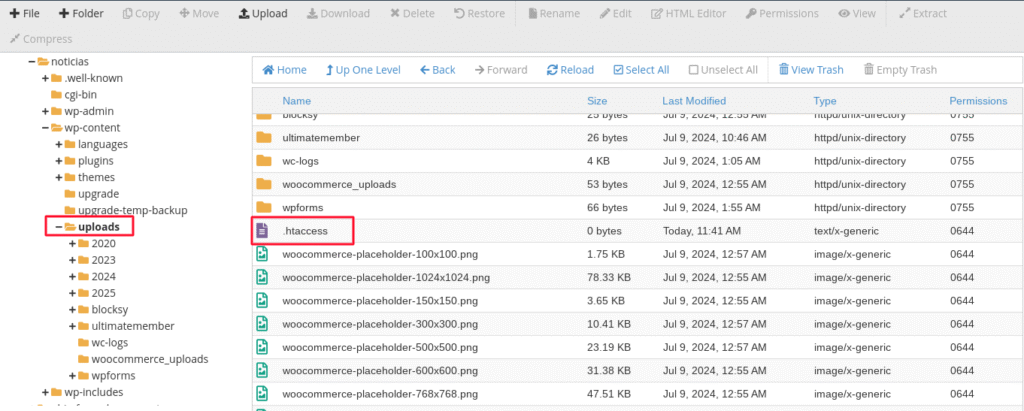This screenshot has height=411, width=1024.
Task: Expand the languages tree folder
Action: (59, 144)
